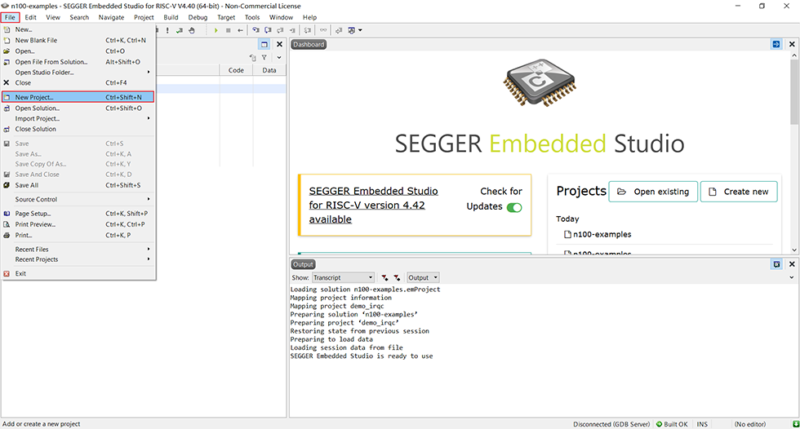800x429 pixels.
Task: Select New Project from File menu
Action: click(35, 97)
